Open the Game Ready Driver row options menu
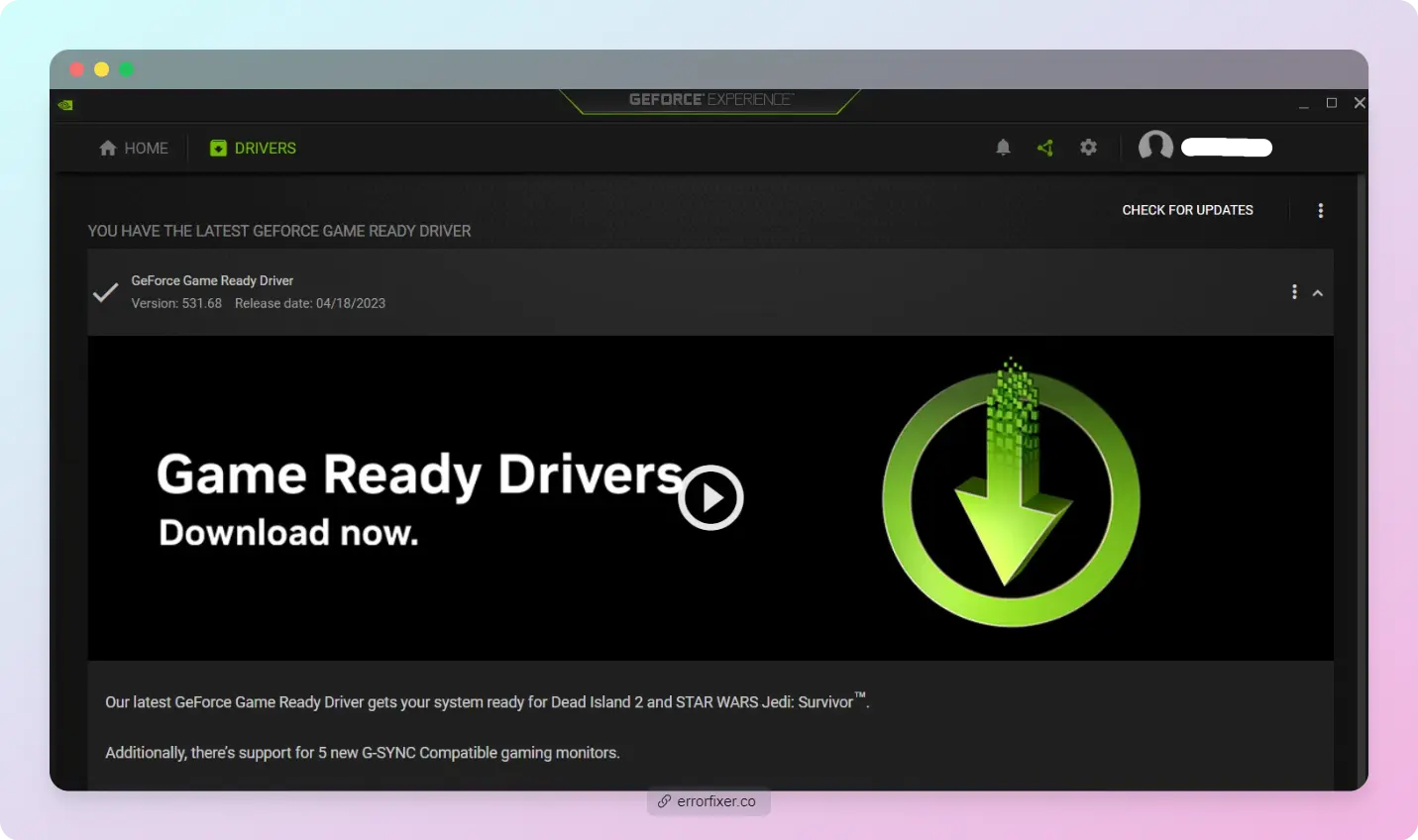This screenshot has height=840, width=1418. [1294, 292]
